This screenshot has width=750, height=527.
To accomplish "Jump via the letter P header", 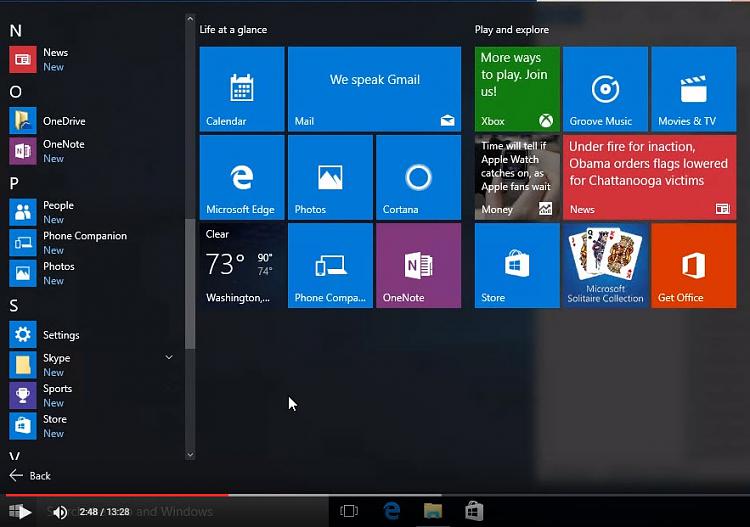I will coord(14,183).
